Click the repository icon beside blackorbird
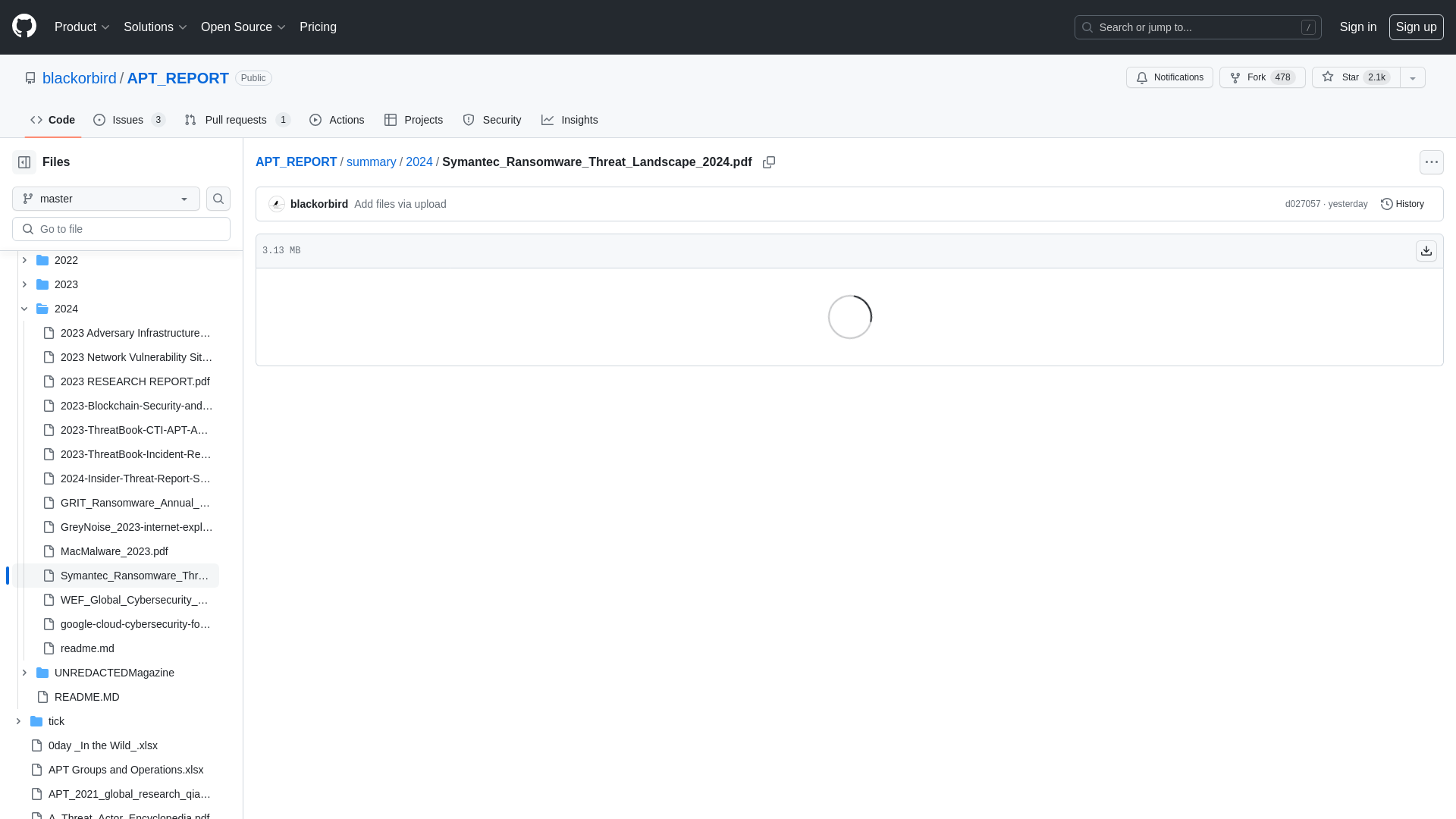Viewport: 1456px width, 819px height. pos(30,78)
